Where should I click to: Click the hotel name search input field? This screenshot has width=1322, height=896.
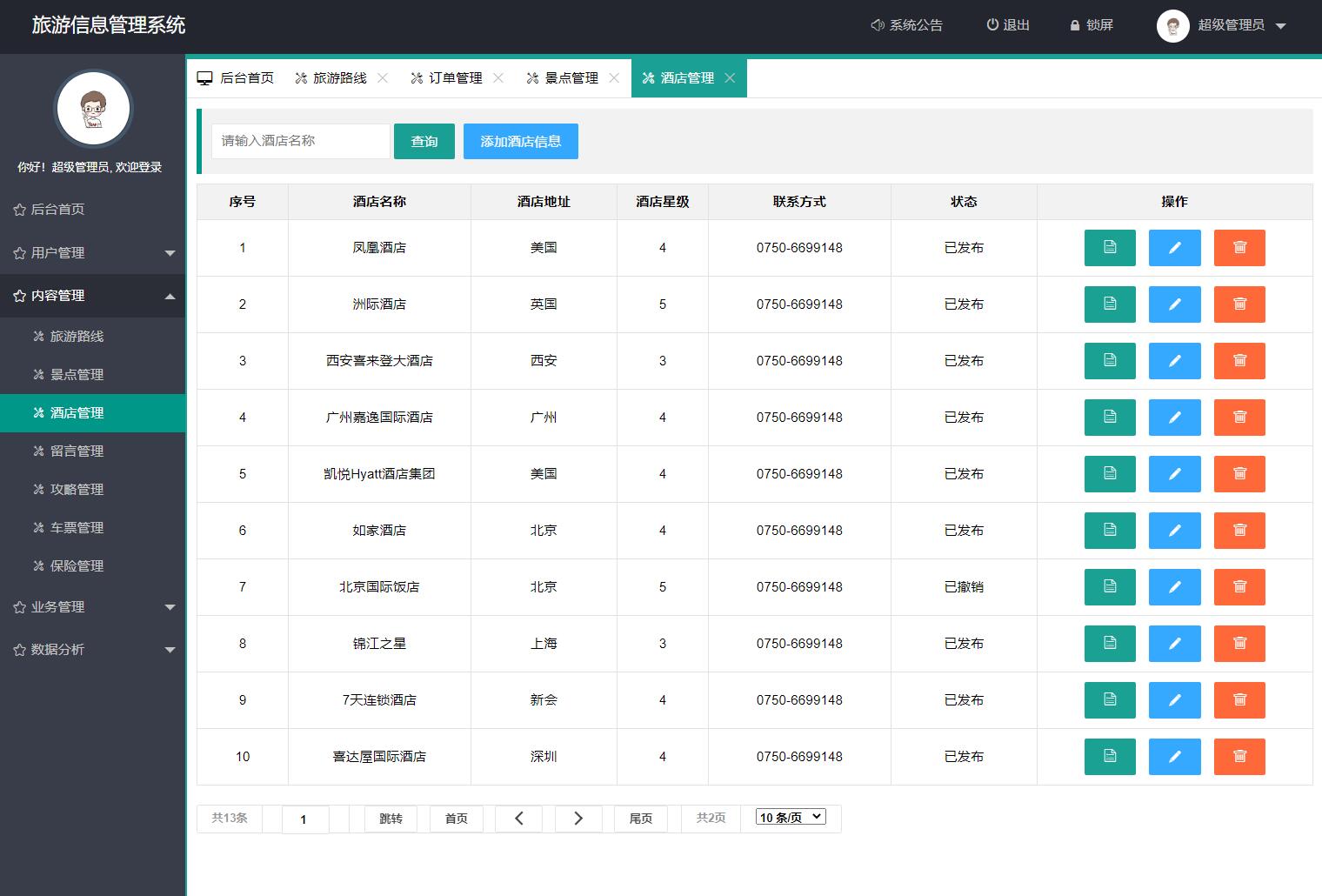click(x=300, y=141)
